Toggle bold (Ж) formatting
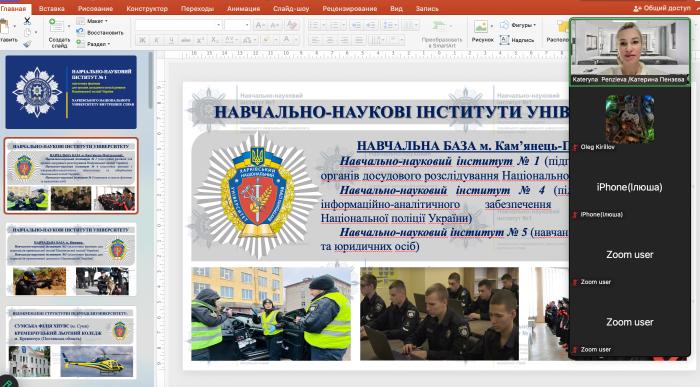This screenshot has height=387, width=700. [x=142, y=40]
